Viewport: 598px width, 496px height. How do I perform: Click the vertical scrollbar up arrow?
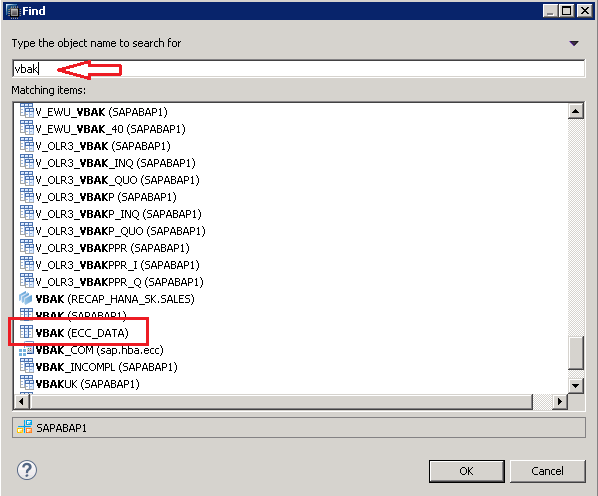click(x=575, y=111)
